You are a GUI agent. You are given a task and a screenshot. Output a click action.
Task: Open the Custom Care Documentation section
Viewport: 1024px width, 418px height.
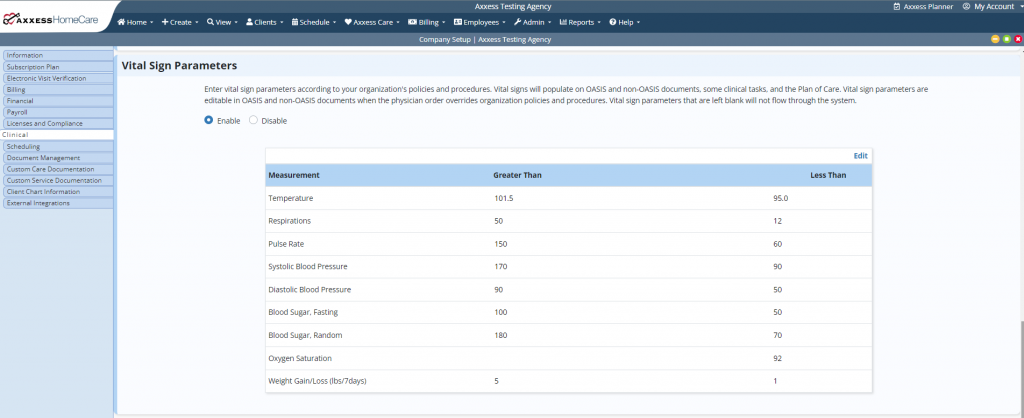pyautogui.click(x=50, y=169)
